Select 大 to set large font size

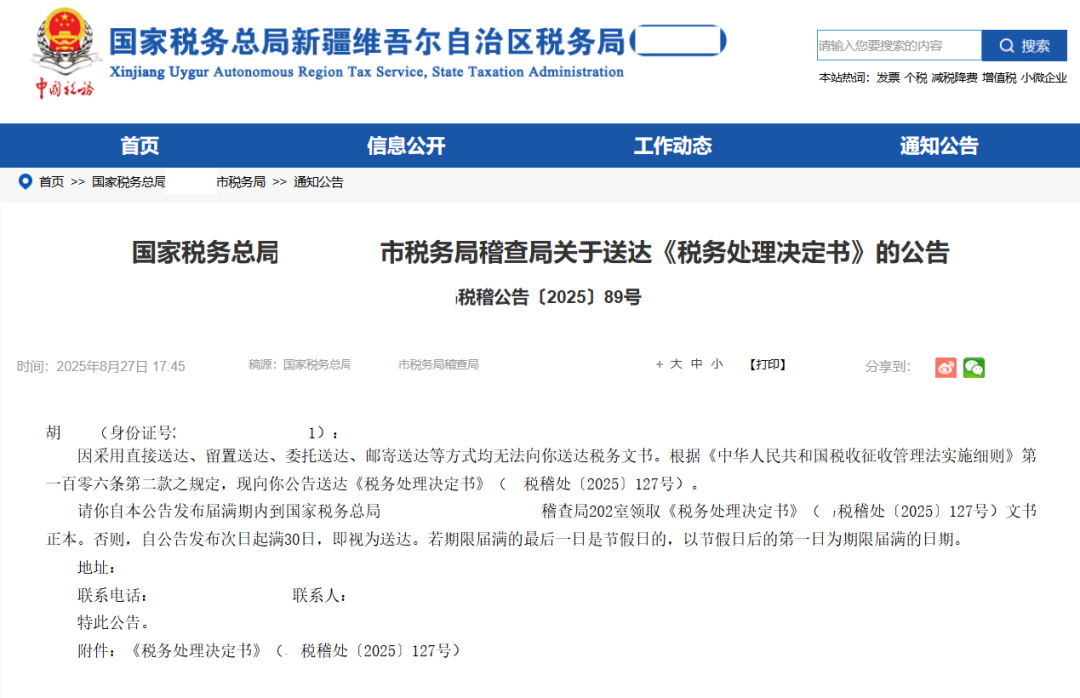click(674, 366)
